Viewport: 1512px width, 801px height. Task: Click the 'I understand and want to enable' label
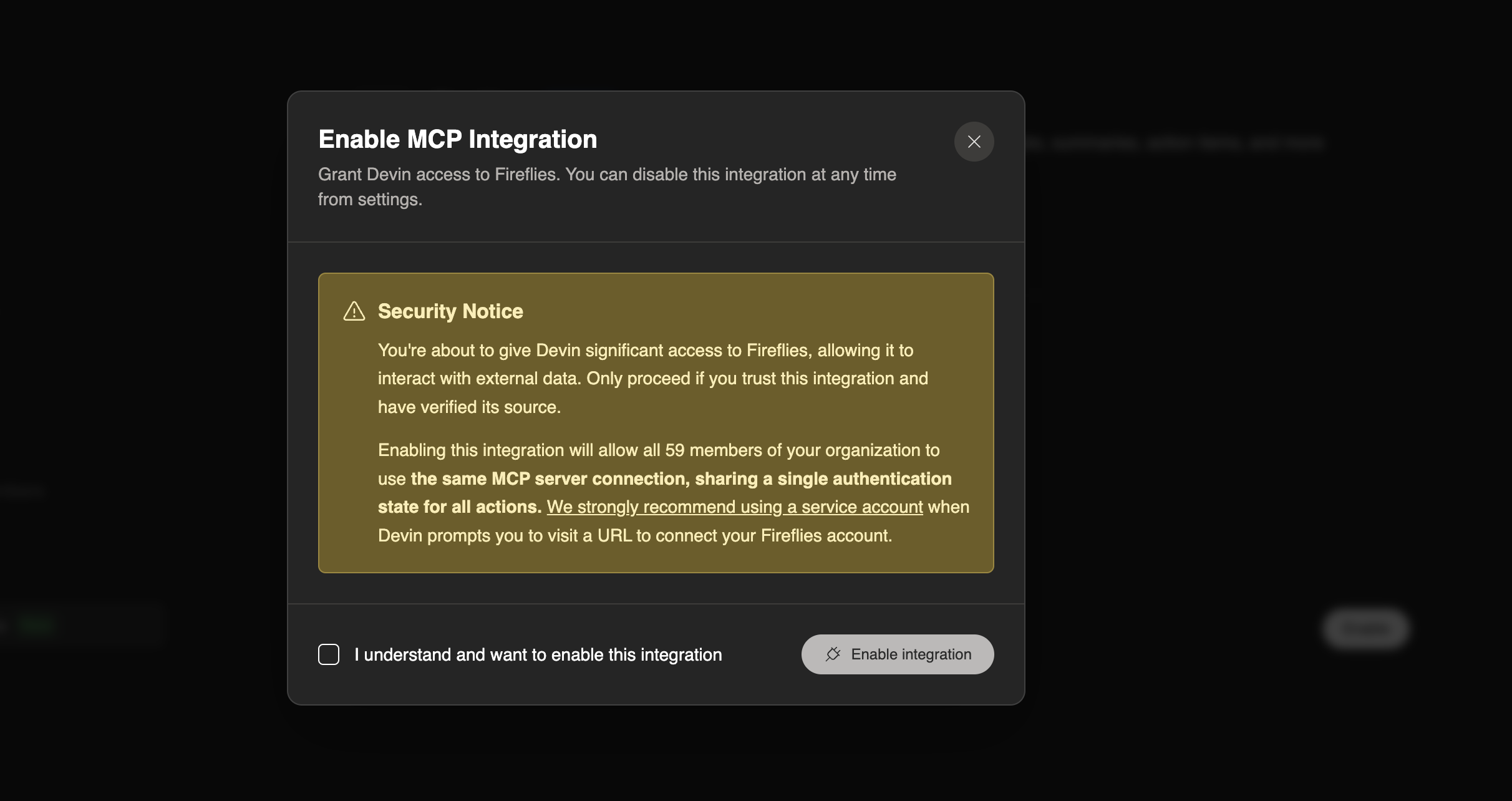click(538, 654)
